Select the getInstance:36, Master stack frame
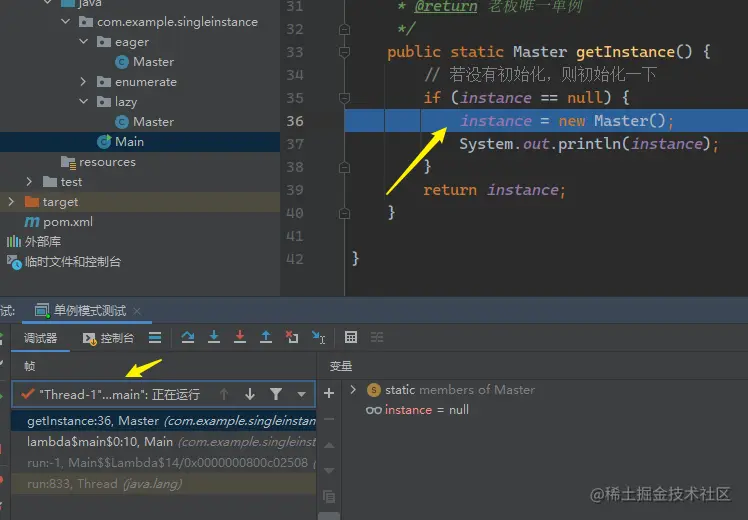This screenshot has width=748, height=520. pyautogui.click(x=164, y=421)
